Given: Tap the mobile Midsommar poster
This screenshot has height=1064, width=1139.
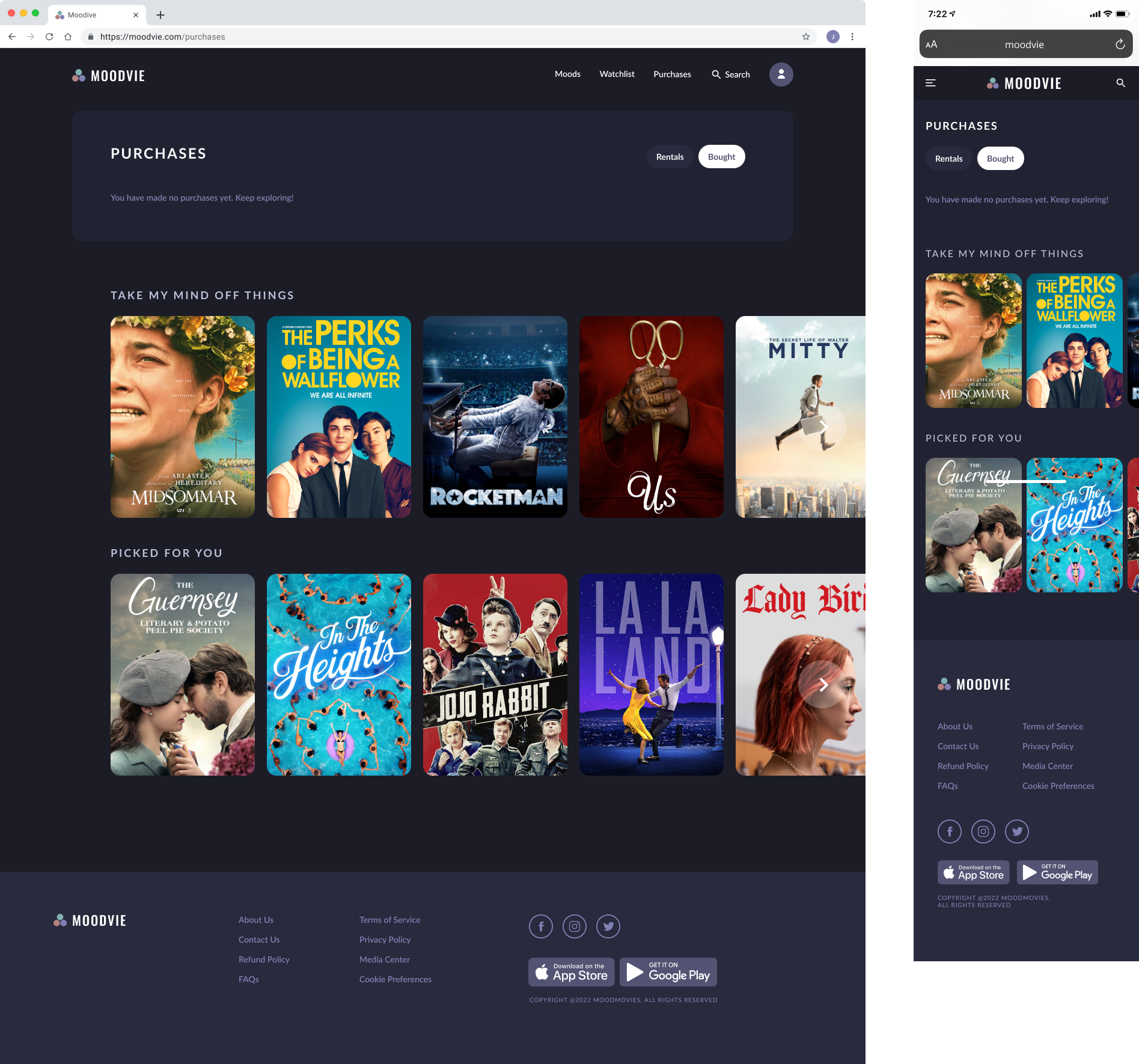Looking at the screenshot, I should (x=974, y=341).
